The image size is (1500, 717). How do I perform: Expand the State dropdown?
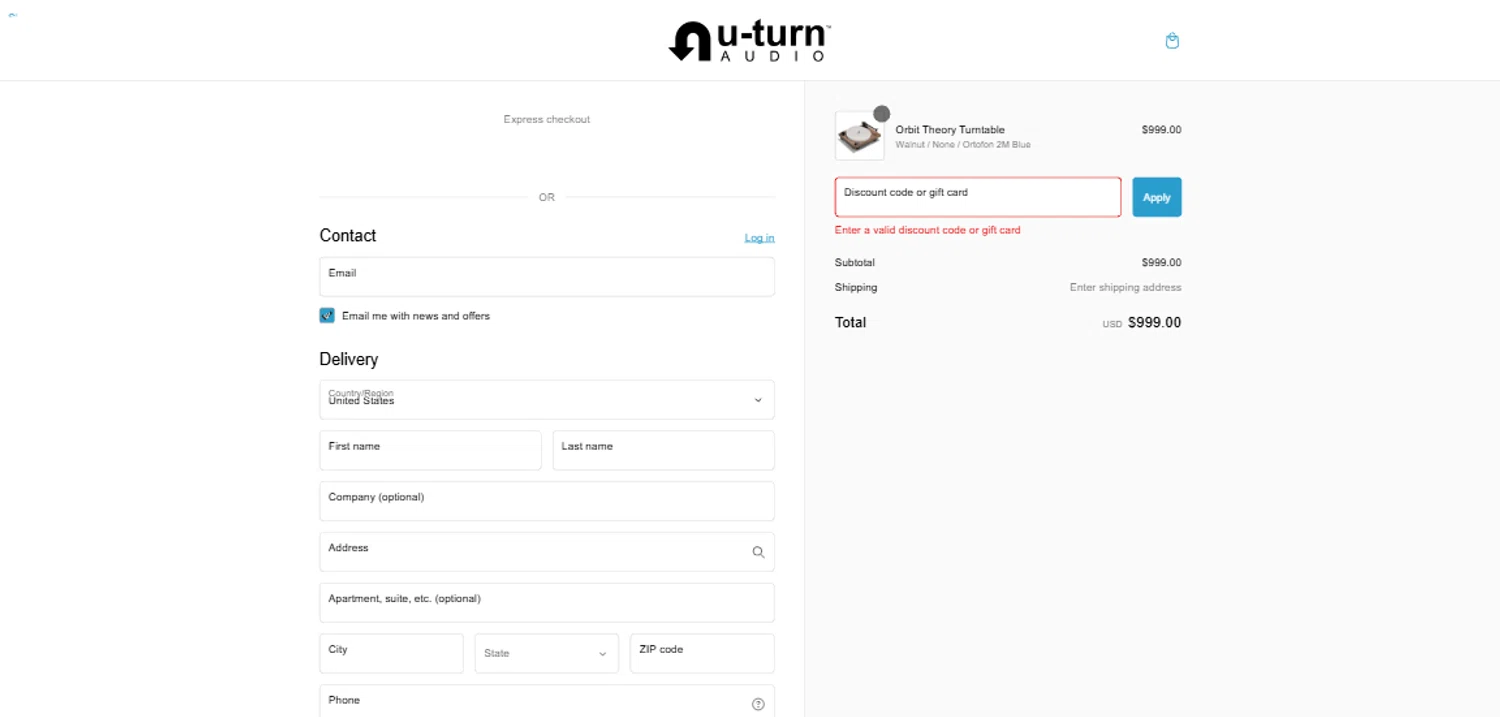(x=547, y=653)
